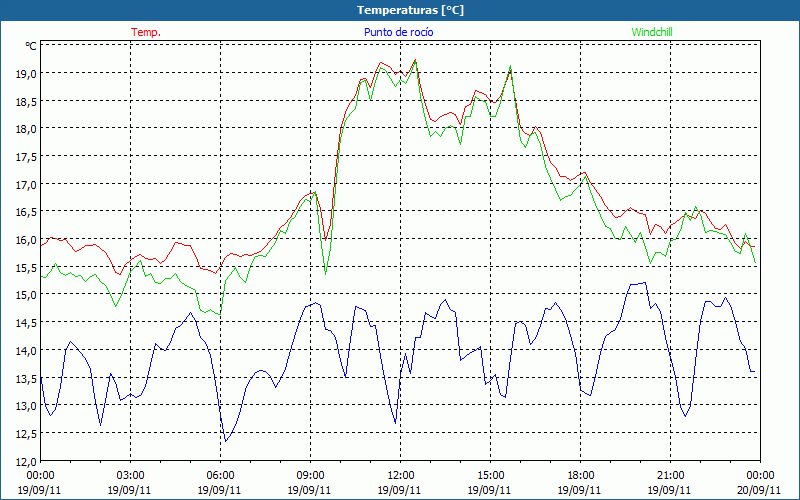Click the 21:00 time axis label
Viewport: 800px width, 500px height.
(670, 476)
